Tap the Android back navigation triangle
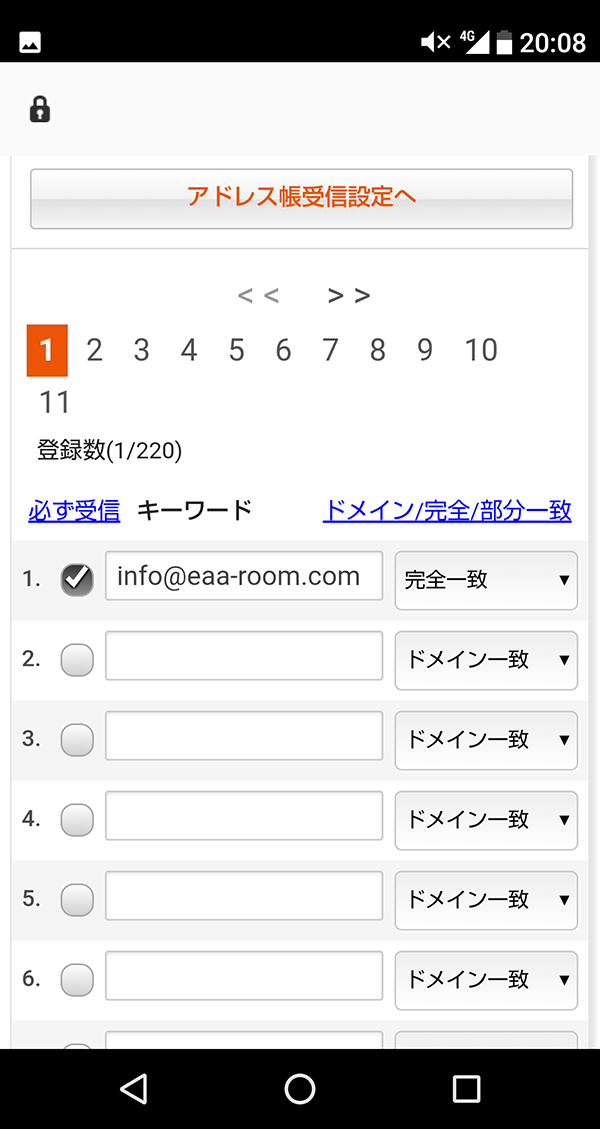The width and height of the screenshot is (600, 1129). (x=135, y=1088)
